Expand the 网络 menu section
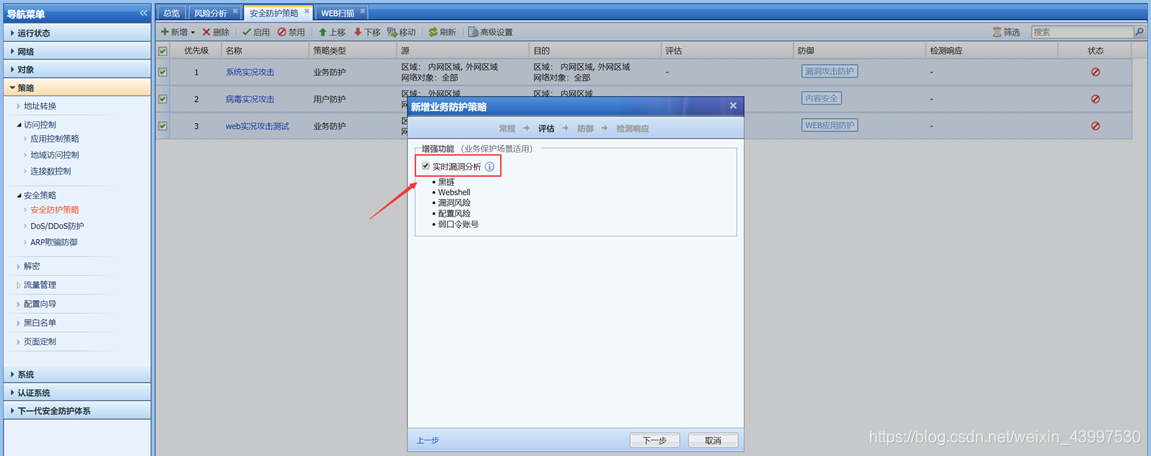 77,51
